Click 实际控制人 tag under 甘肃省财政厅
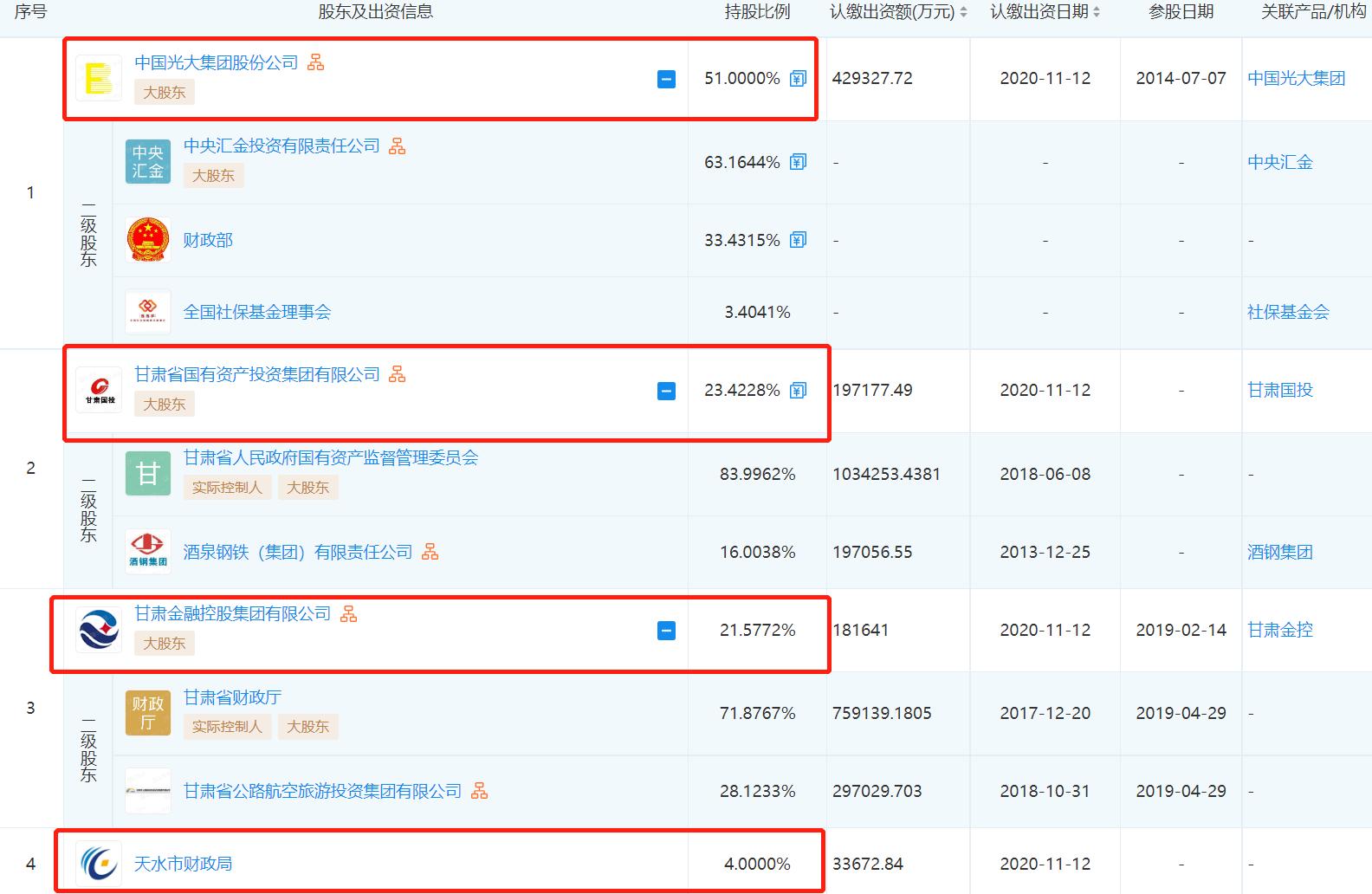This screenshot has width=1372, height=894. point(227,726)
